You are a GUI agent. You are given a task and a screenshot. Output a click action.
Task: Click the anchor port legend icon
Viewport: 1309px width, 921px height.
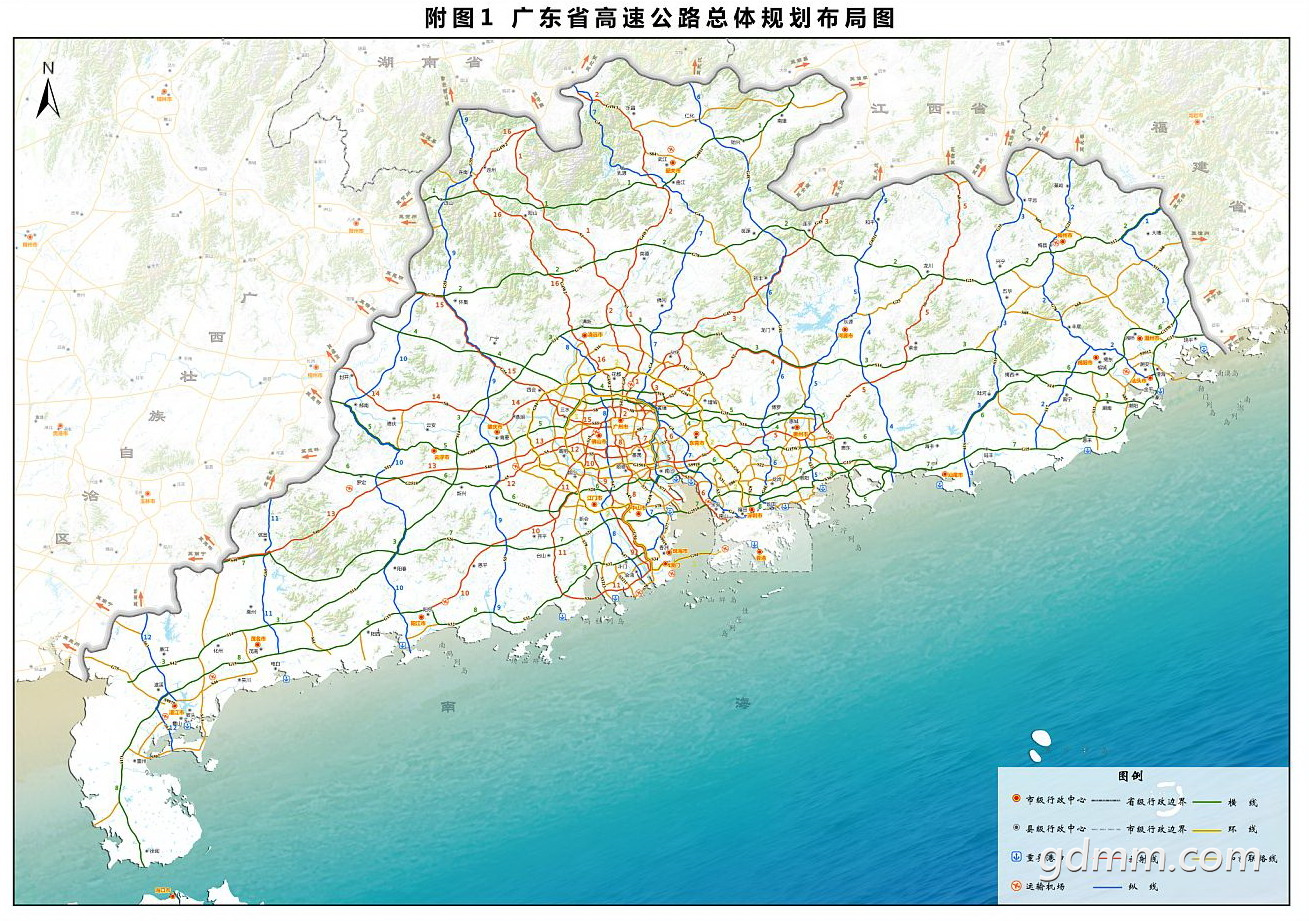click(x=1016, y=858)
